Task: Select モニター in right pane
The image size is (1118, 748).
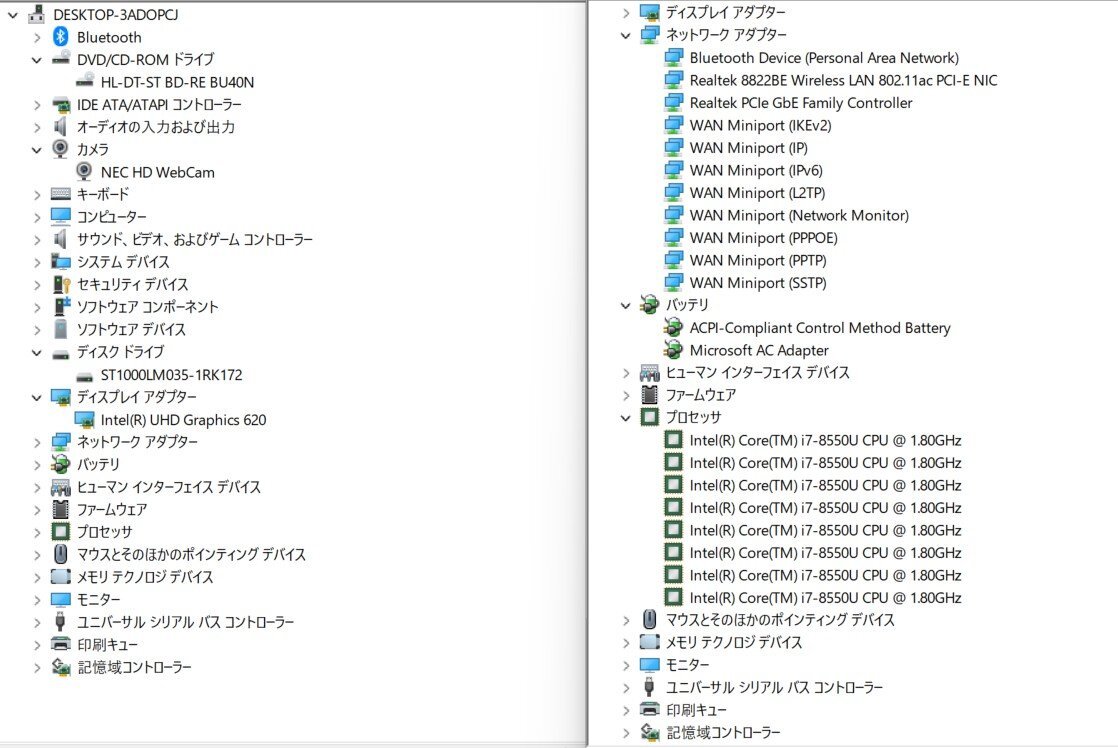Action: tap(687, 665)
